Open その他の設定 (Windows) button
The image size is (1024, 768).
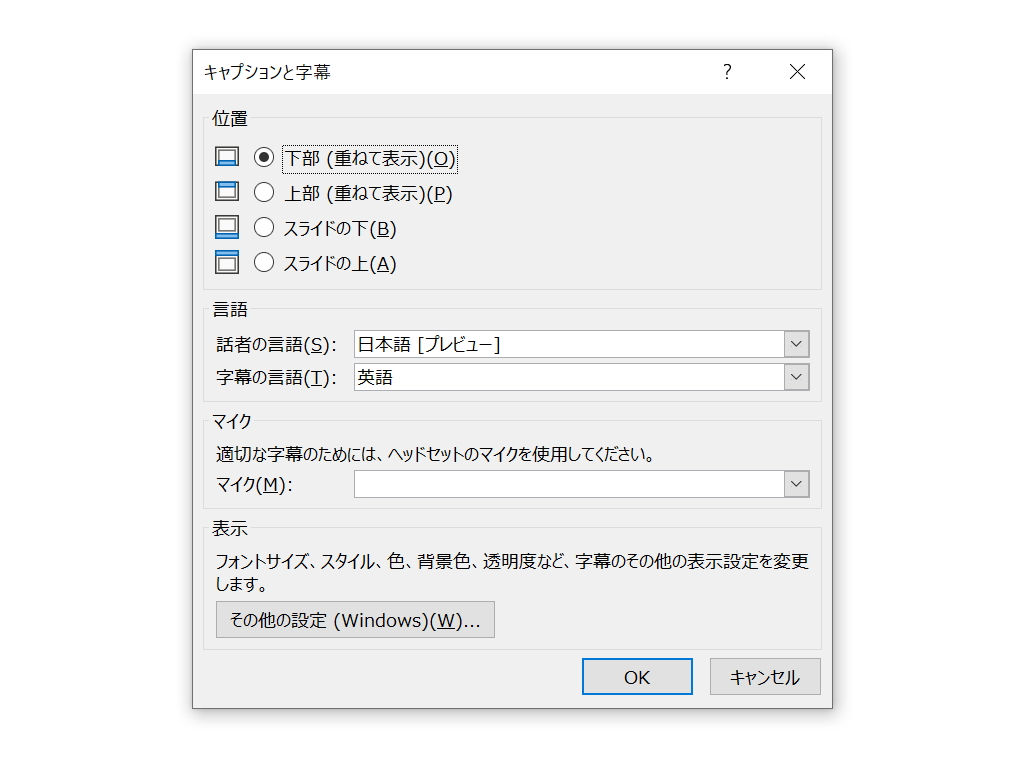point(355,620)
